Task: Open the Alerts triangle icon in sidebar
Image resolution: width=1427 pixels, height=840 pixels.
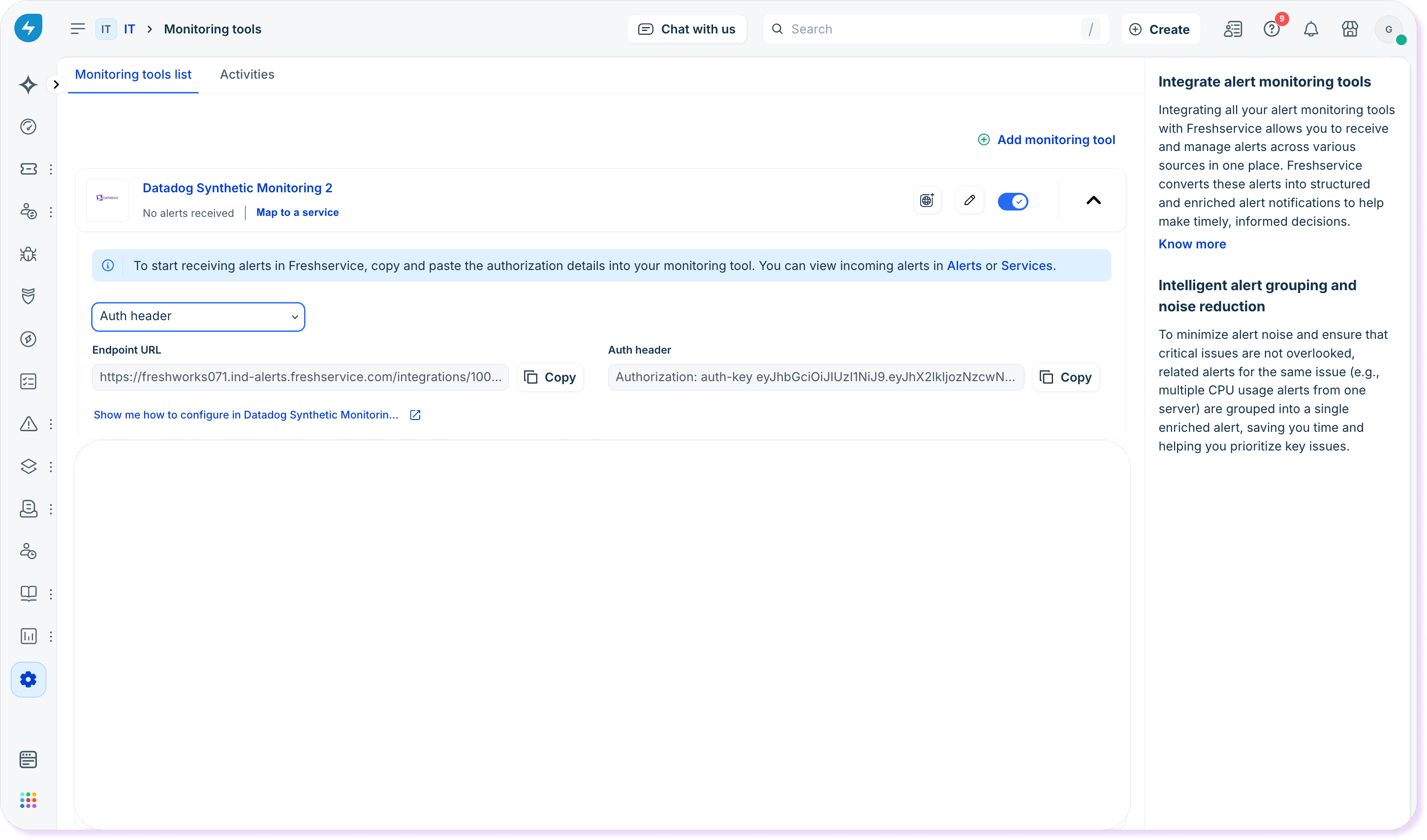Action: [x=29, y=424]
